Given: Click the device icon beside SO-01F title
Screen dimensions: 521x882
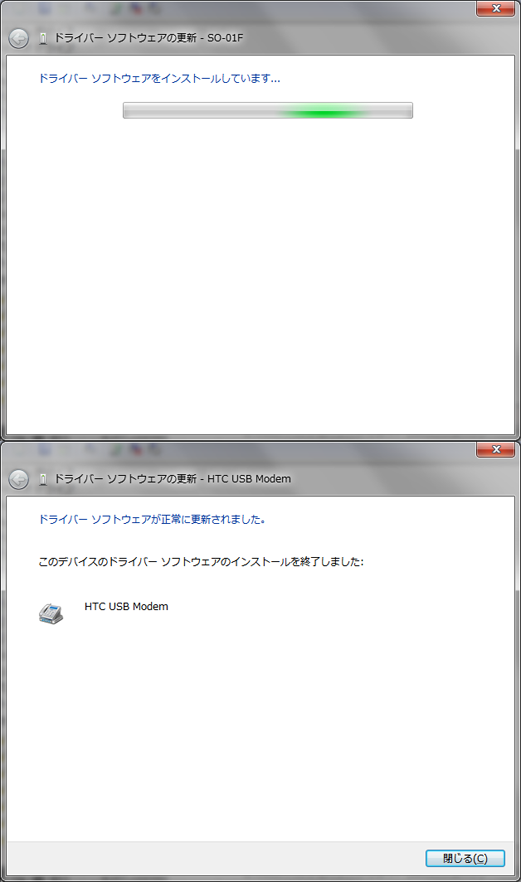Looking at the screenshot, I should tap(43, 38).
